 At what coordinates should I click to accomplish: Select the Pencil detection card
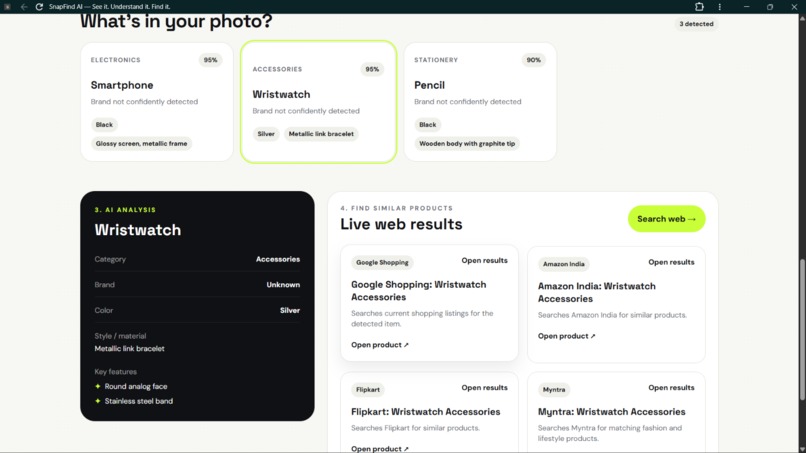(480, 102)
